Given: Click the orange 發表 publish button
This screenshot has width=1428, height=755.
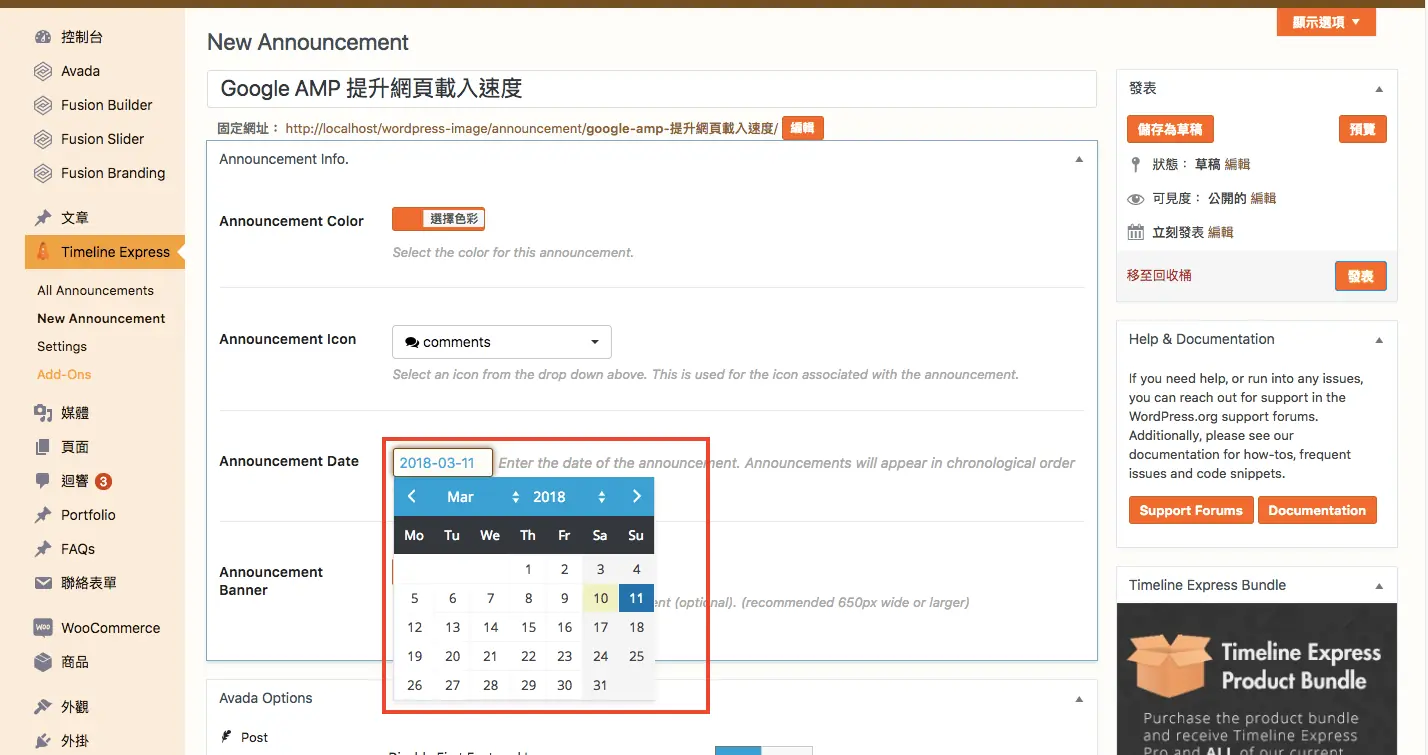Looking at the screenshot, I should (x=1360, y=276).
